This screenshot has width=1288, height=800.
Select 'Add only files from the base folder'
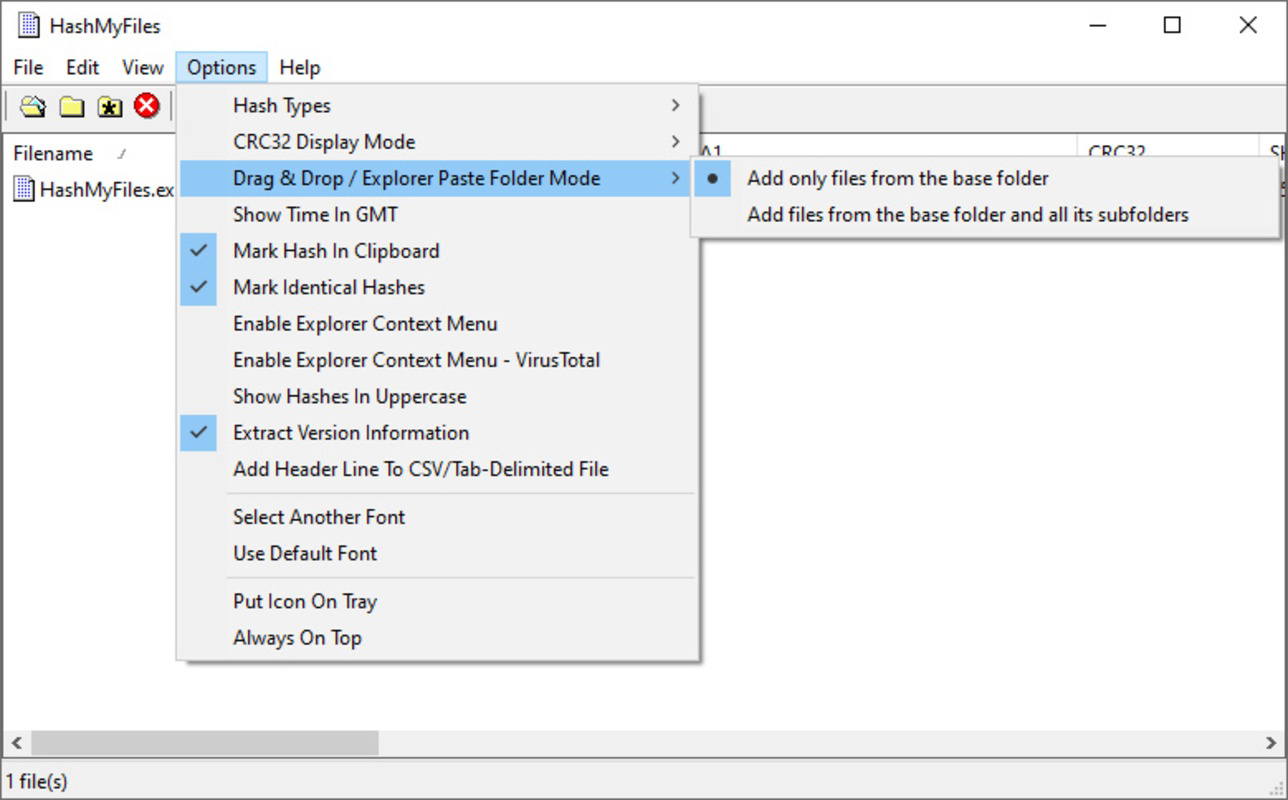click(984, 179)
